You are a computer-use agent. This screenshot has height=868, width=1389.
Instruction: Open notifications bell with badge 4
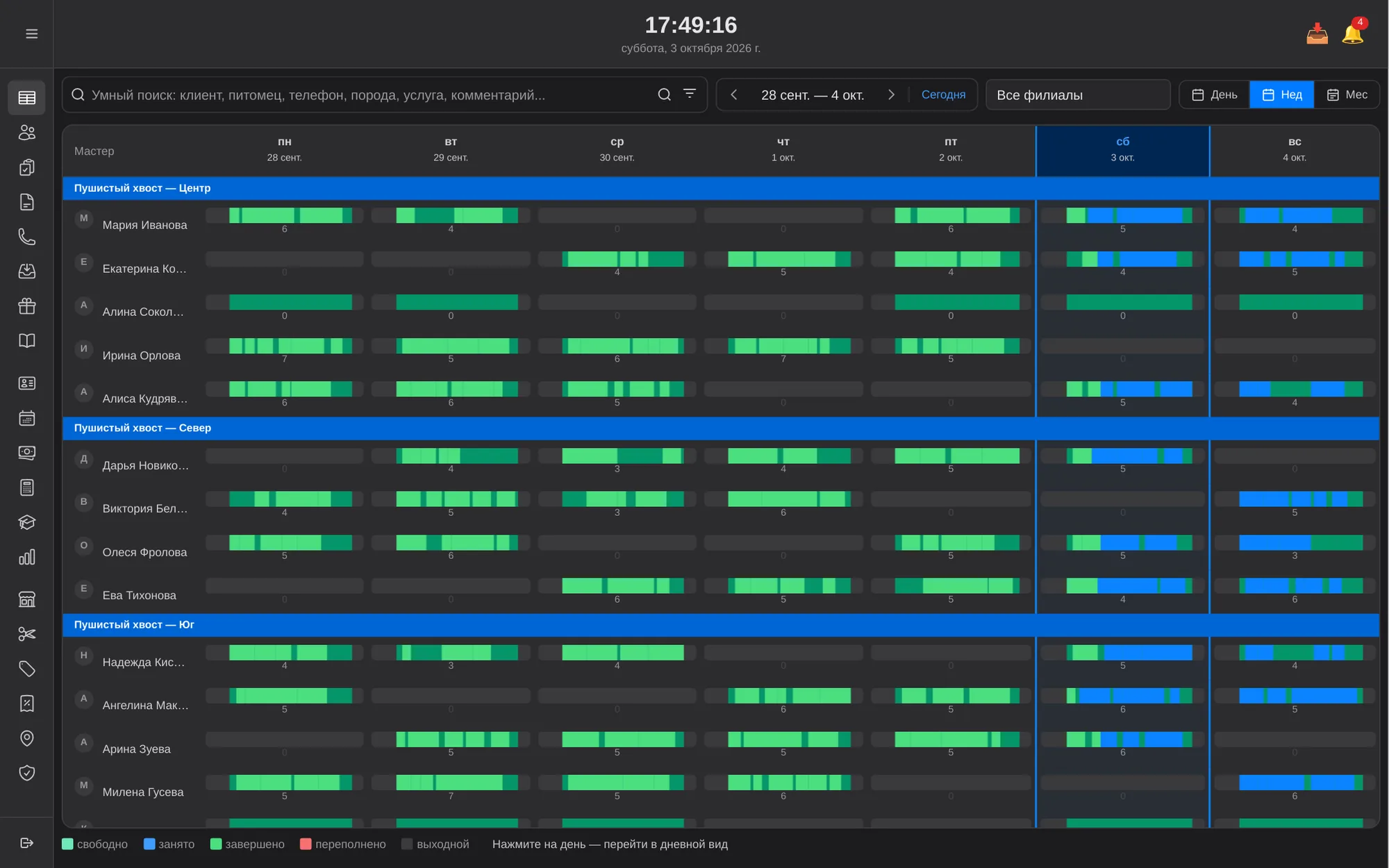tap(1353, 33)
